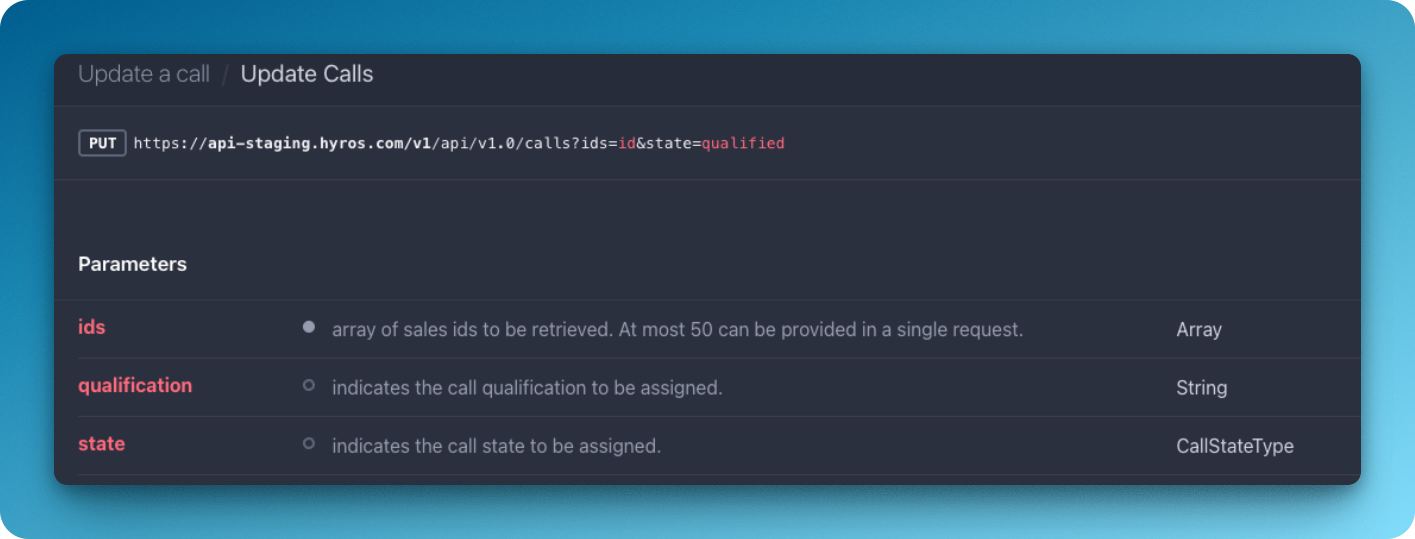Open the CallStateType type reference
The width and height of the screenshot is (1415, 539).
tap(1235, 446)
